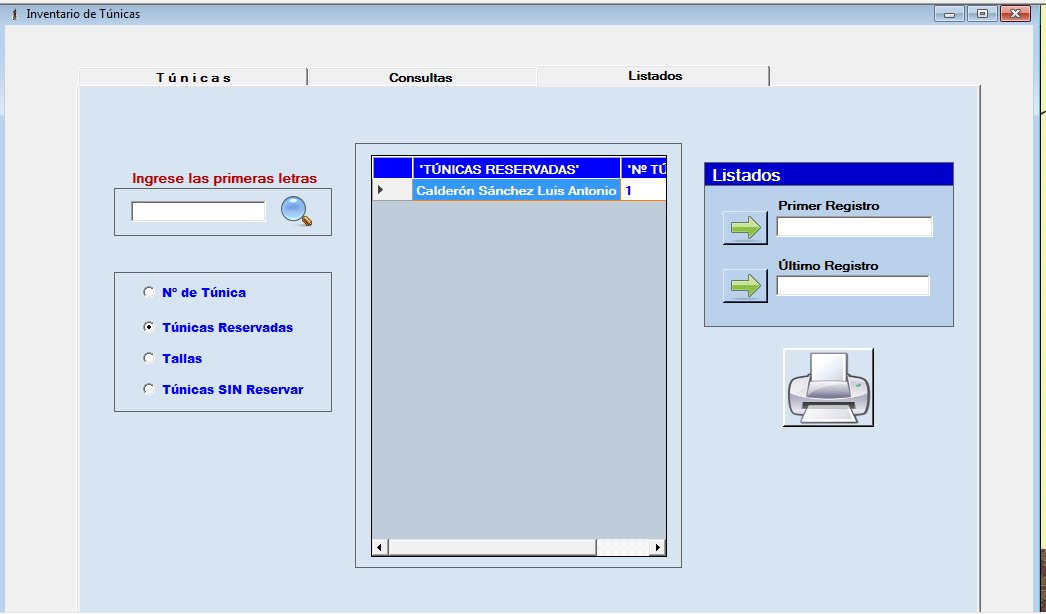Screen dimensions: 1046x614
Task: Focus the Último Registro text field
Action: [x=853, y=286]
